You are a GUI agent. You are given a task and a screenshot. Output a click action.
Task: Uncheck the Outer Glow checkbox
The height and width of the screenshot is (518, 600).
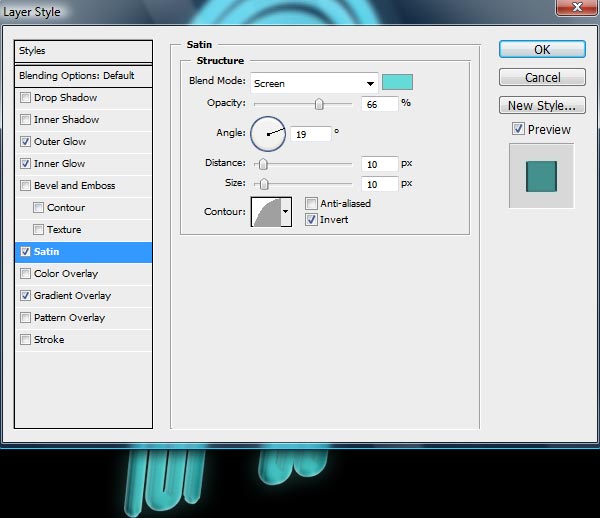click(25, 142)
